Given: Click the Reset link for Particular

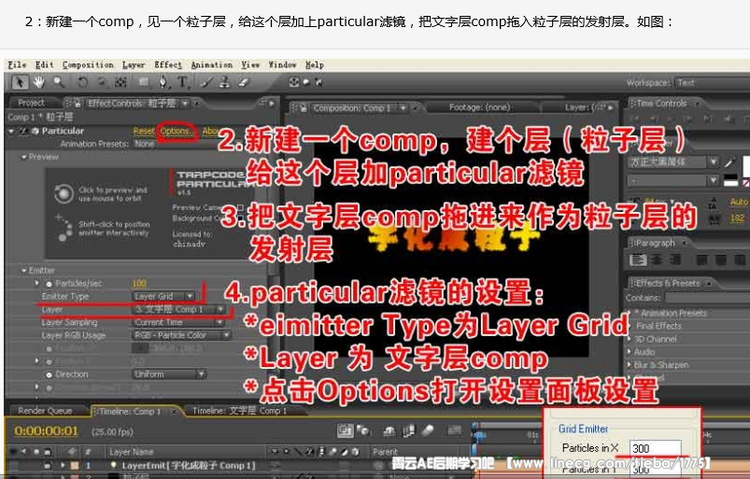Looking at the screenshot, I should [143, 131].
